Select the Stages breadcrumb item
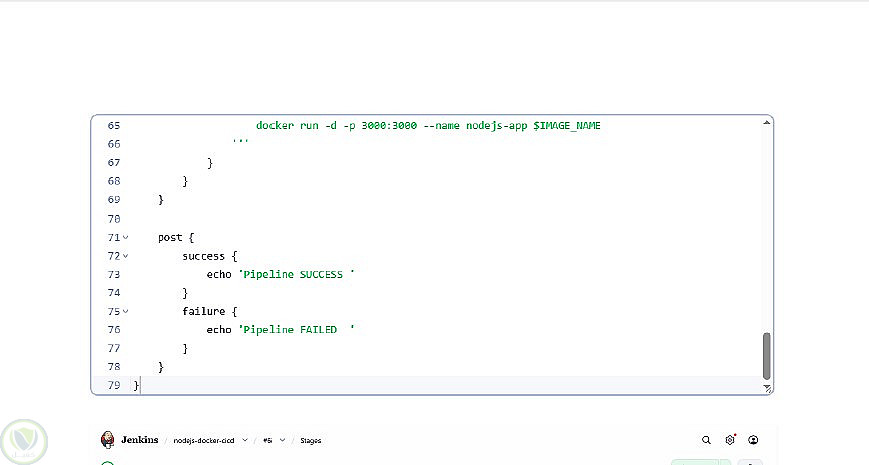 coord(310,441)
